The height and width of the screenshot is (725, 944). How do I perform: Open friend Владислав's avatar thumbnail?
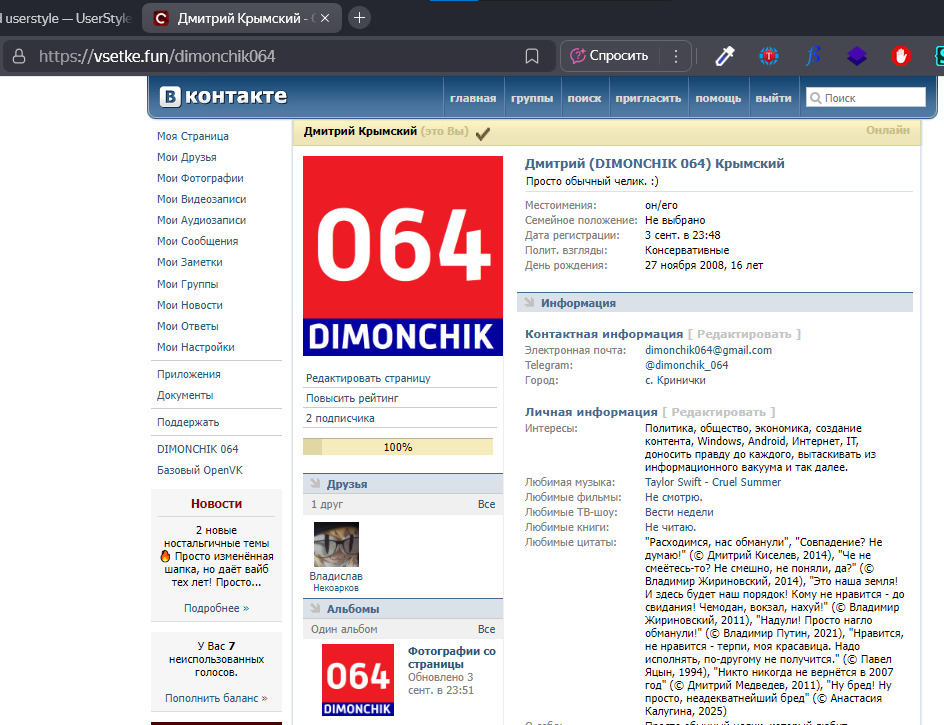[x=336, y=544]
